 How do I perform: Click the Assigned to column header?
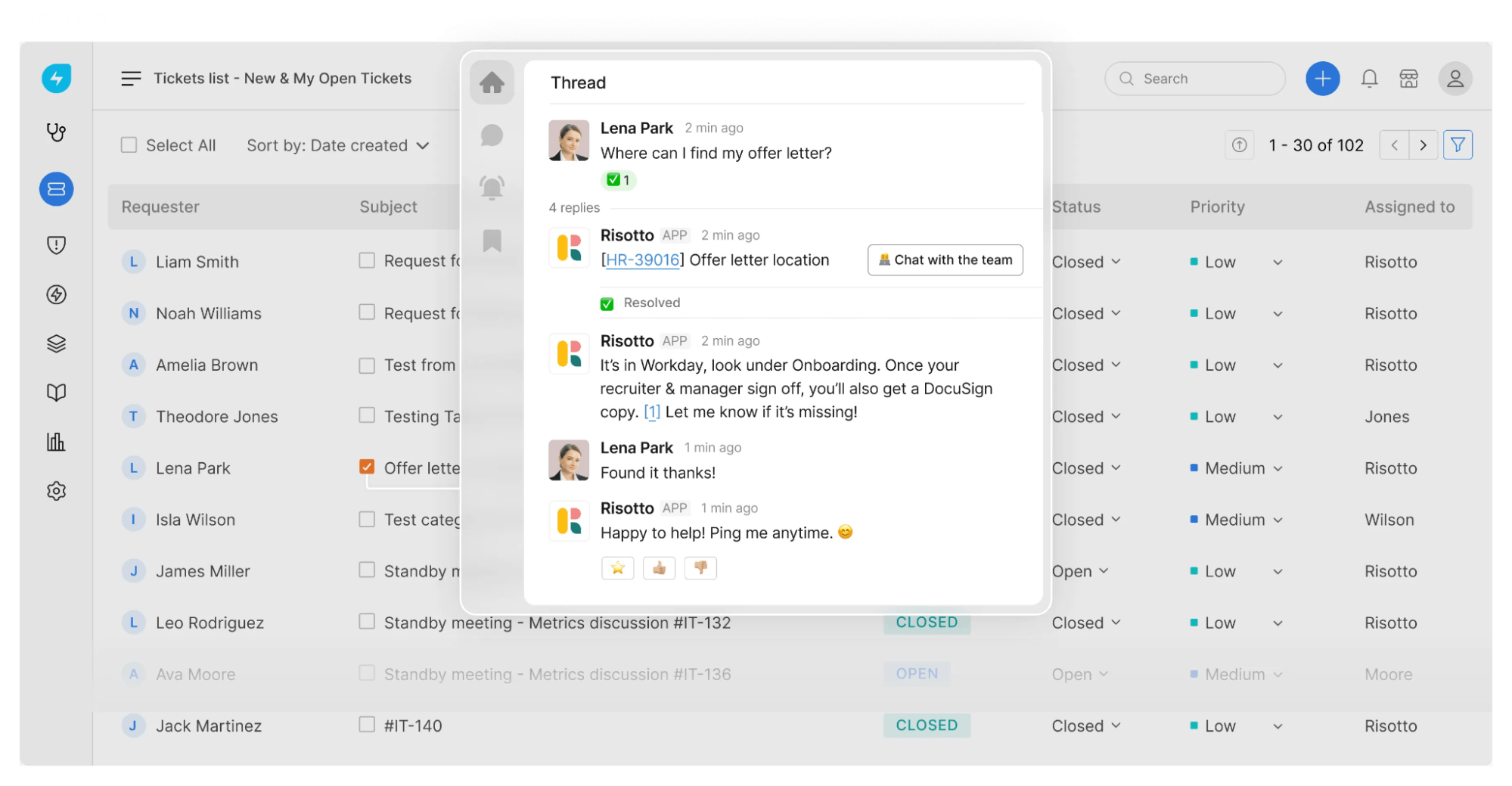click(1409, 207)
